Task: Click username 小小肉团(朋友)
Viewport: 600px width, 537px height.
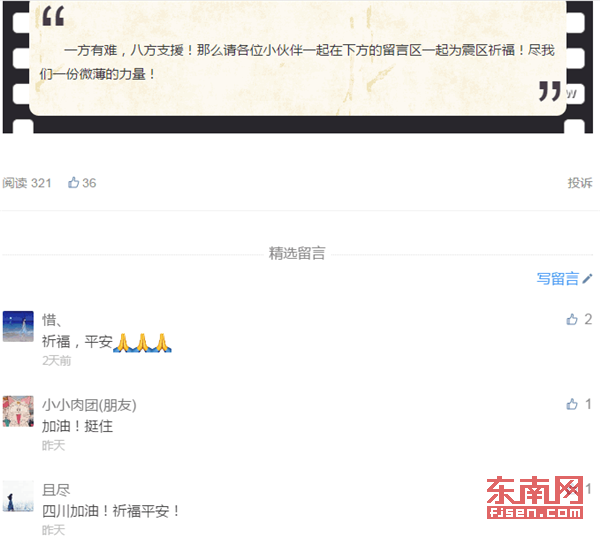Action: 89,405
